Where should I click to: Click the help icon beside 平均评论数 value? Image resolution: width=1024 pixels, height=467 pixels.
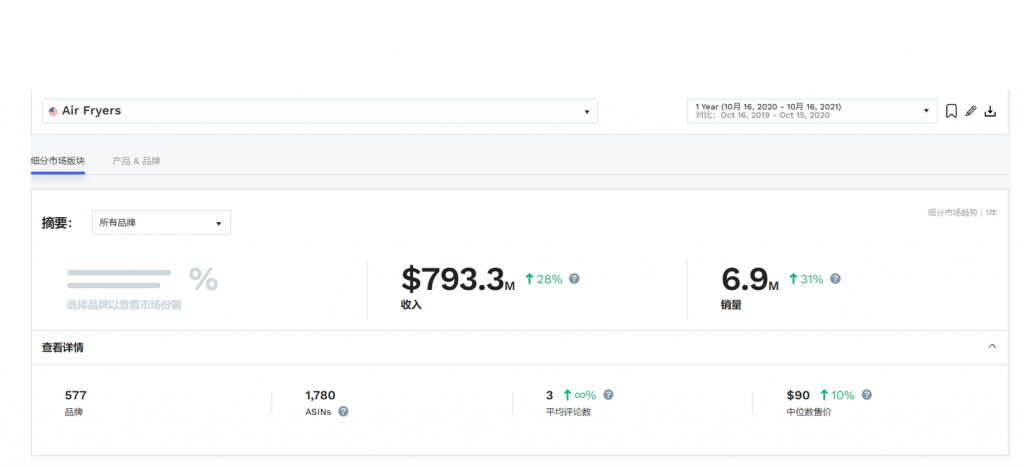coord(608,395)
